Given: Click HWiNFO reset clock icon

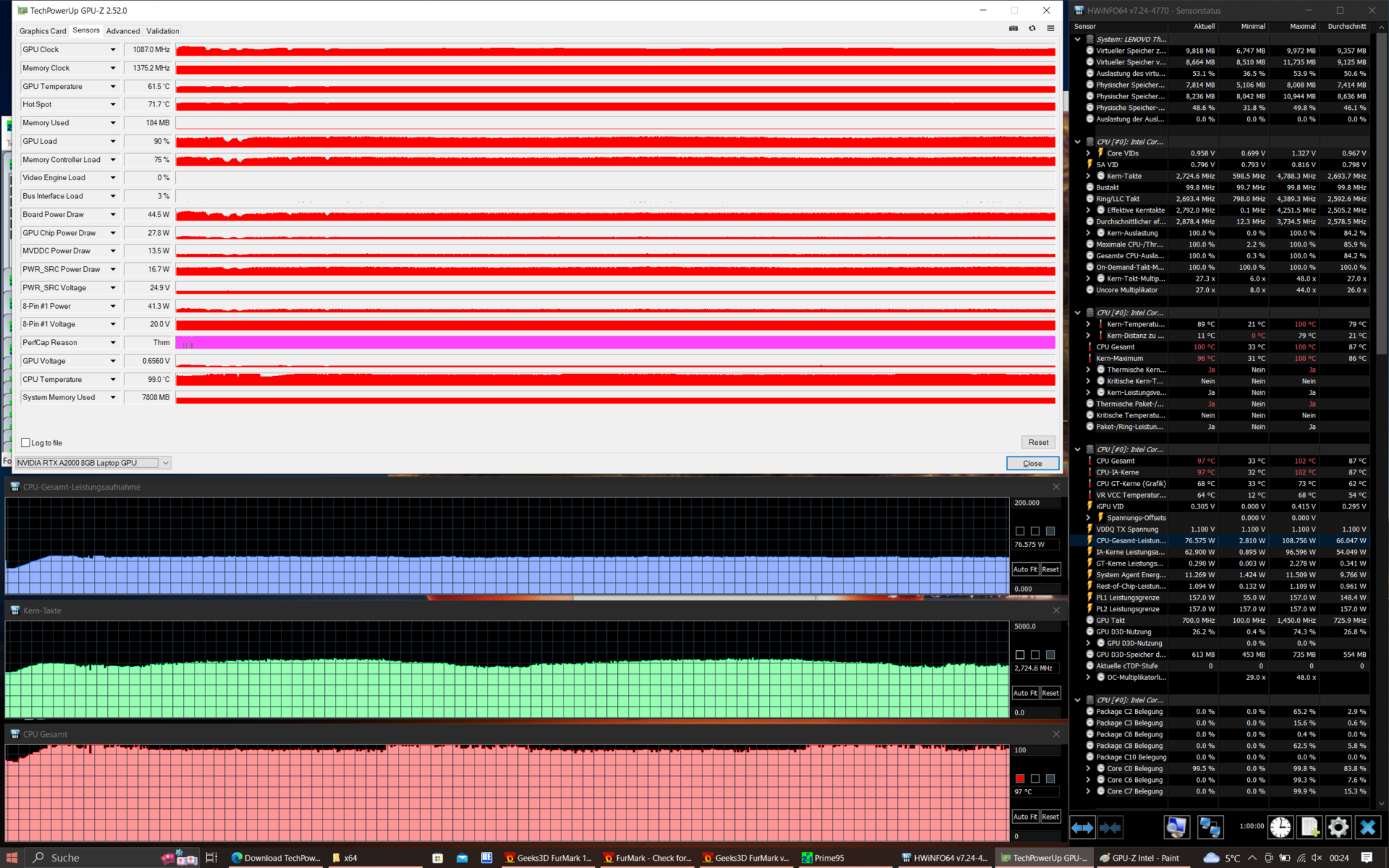Looking at the screenshot, I should (x=1280, y=827).
